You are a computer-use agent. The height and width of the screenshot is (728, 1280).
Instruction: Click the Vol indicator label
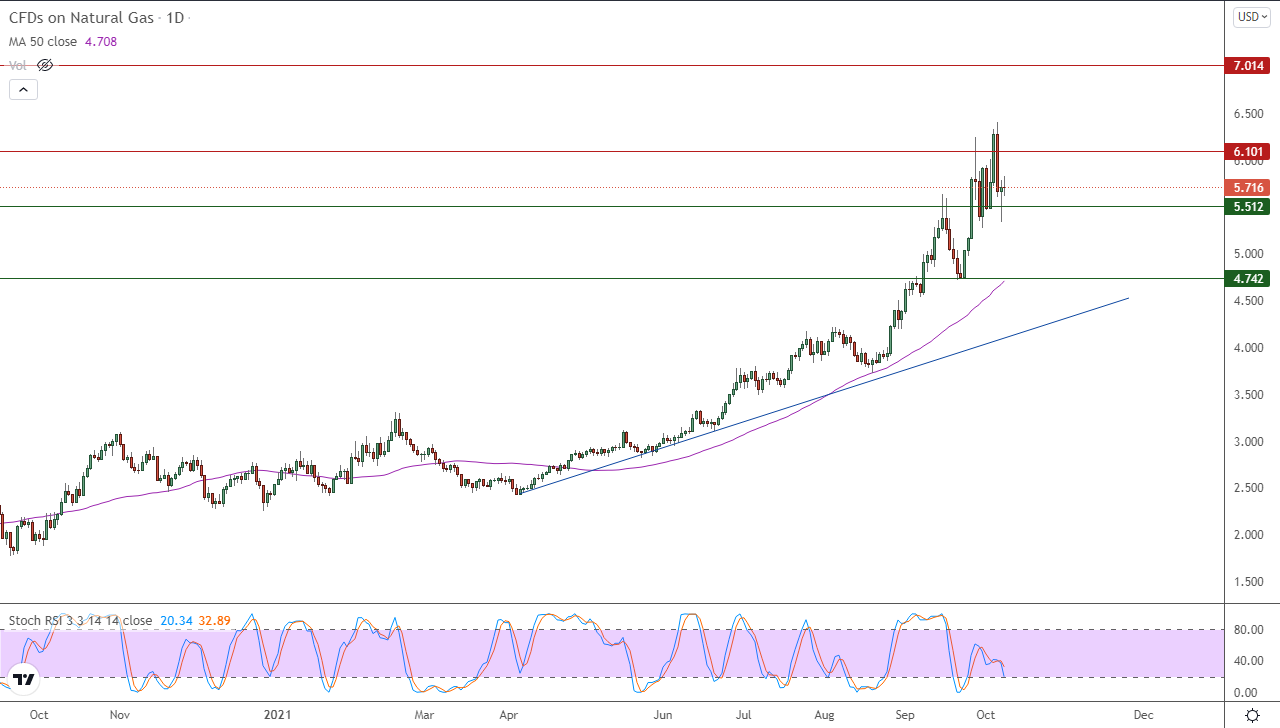18,65
